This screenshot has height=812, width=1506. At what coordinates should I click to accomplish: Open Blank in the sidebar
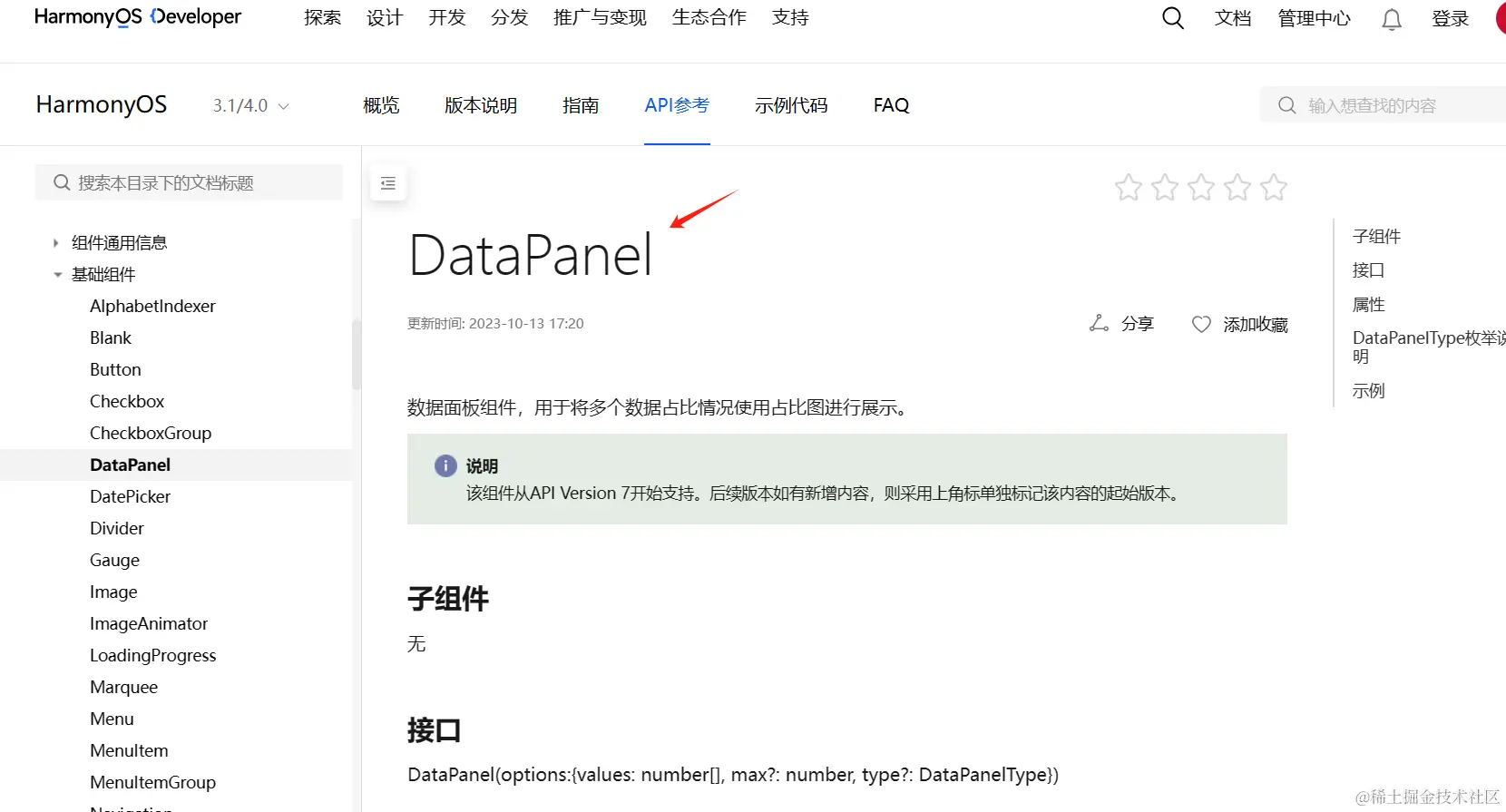pos(111,338)
